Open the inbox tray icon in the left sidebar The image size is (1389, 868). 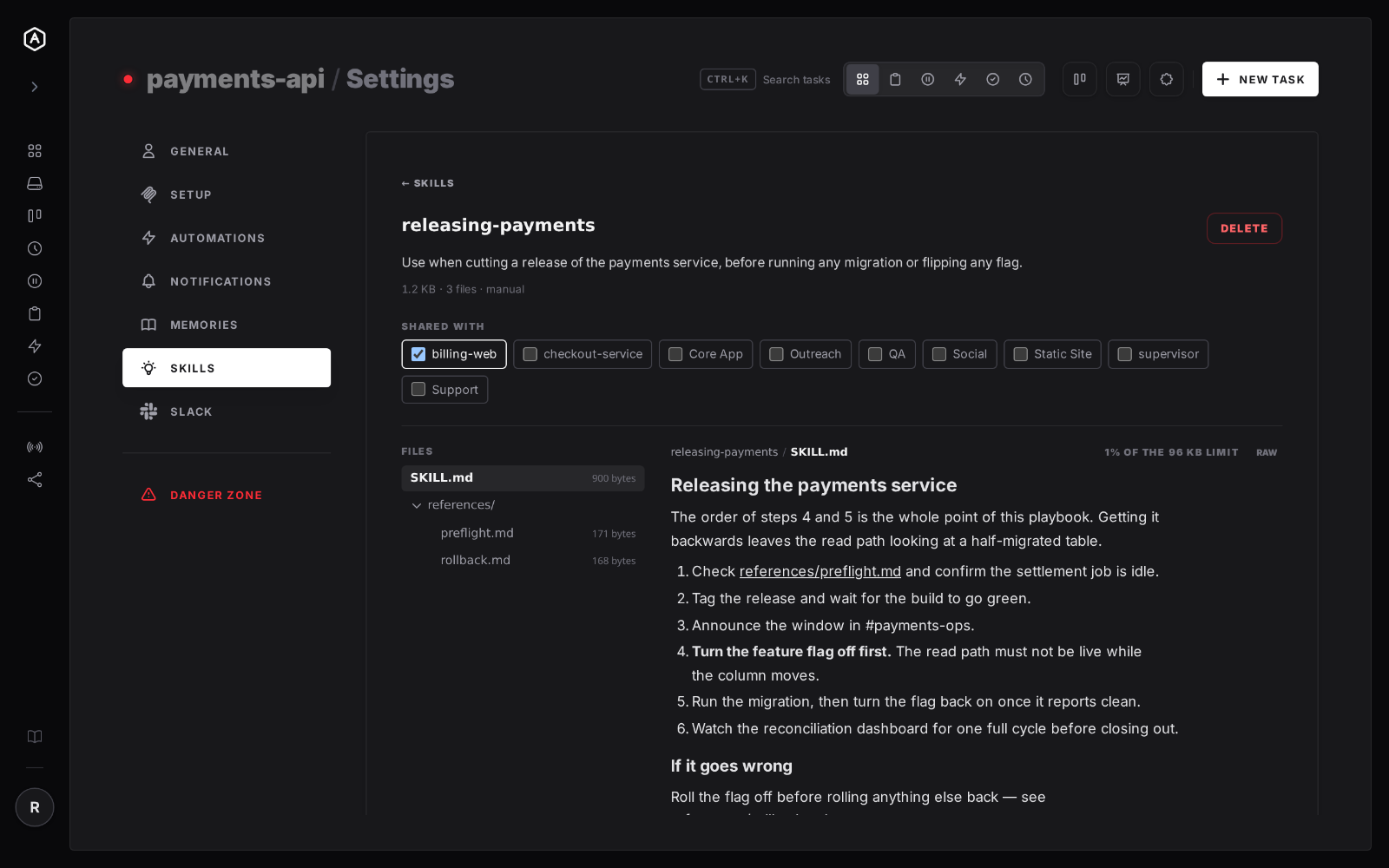pyautogui.click(x=35, y=183)
